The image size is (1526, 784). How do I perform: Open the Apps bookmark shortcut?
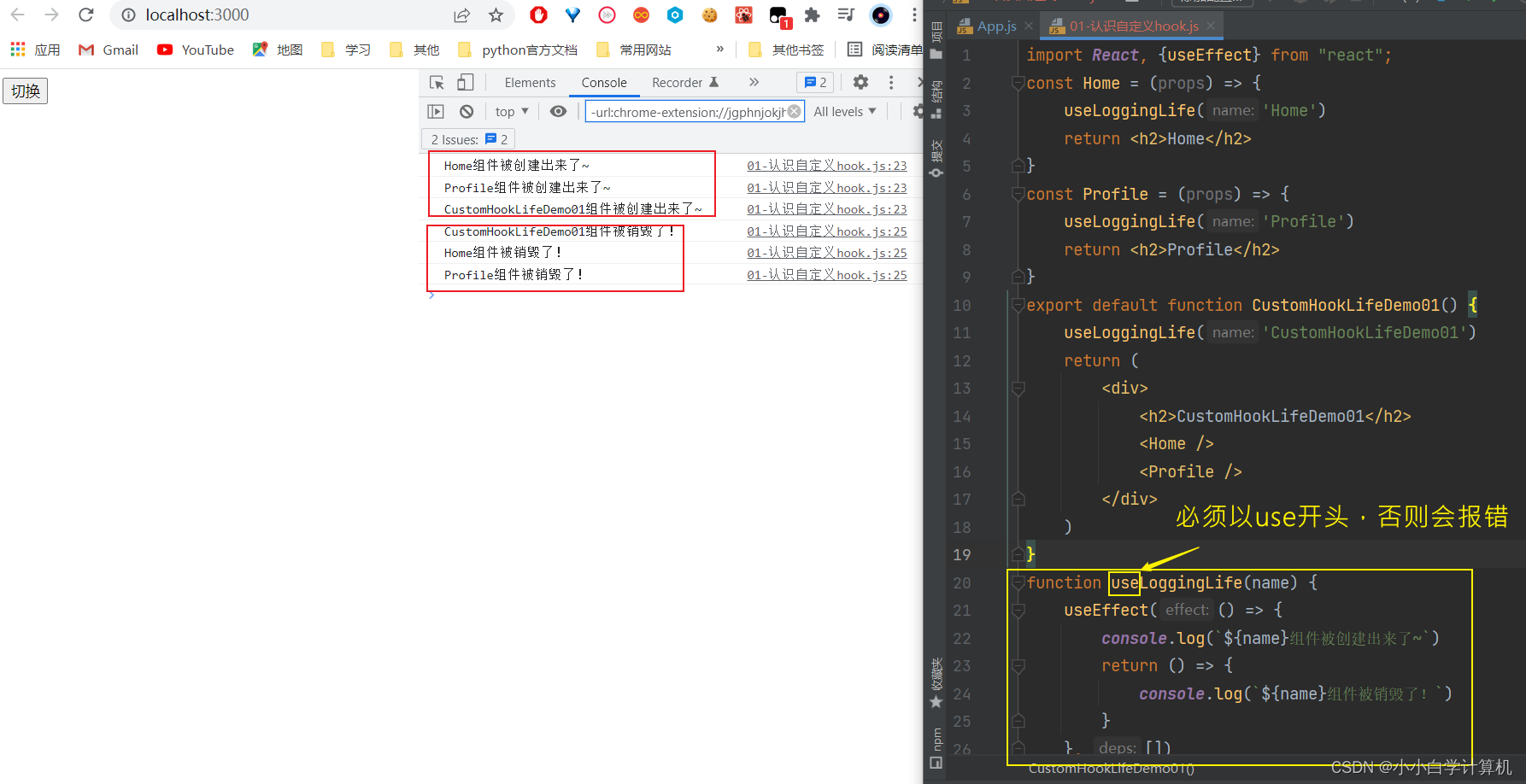point(35,50)
